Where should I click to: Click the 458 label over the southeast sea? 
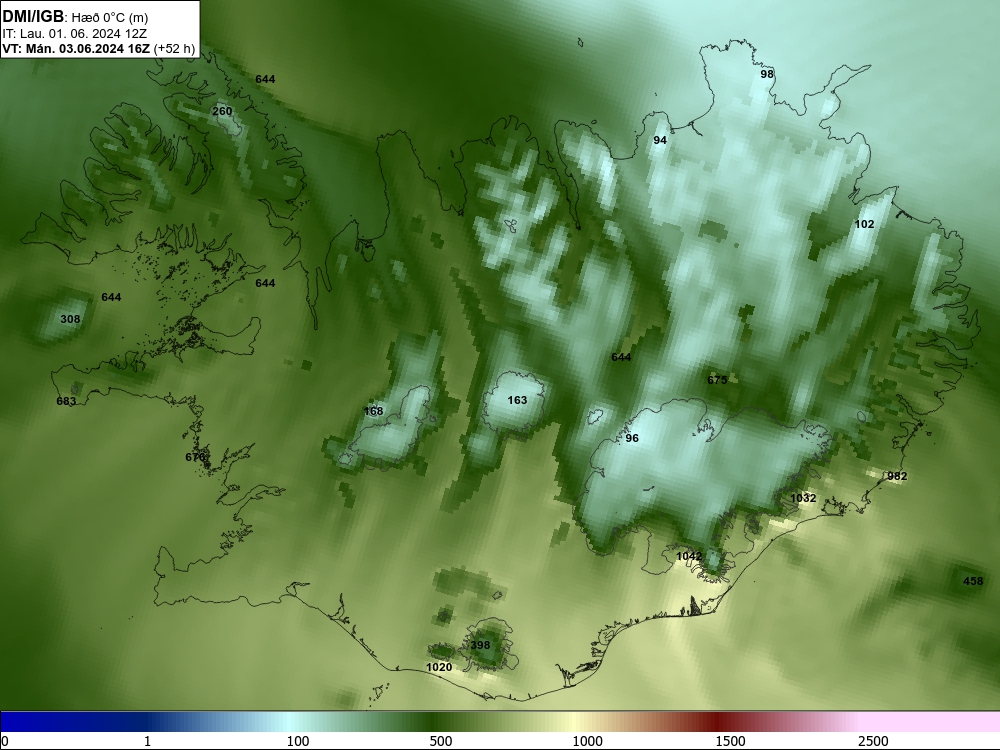[973, 581]
